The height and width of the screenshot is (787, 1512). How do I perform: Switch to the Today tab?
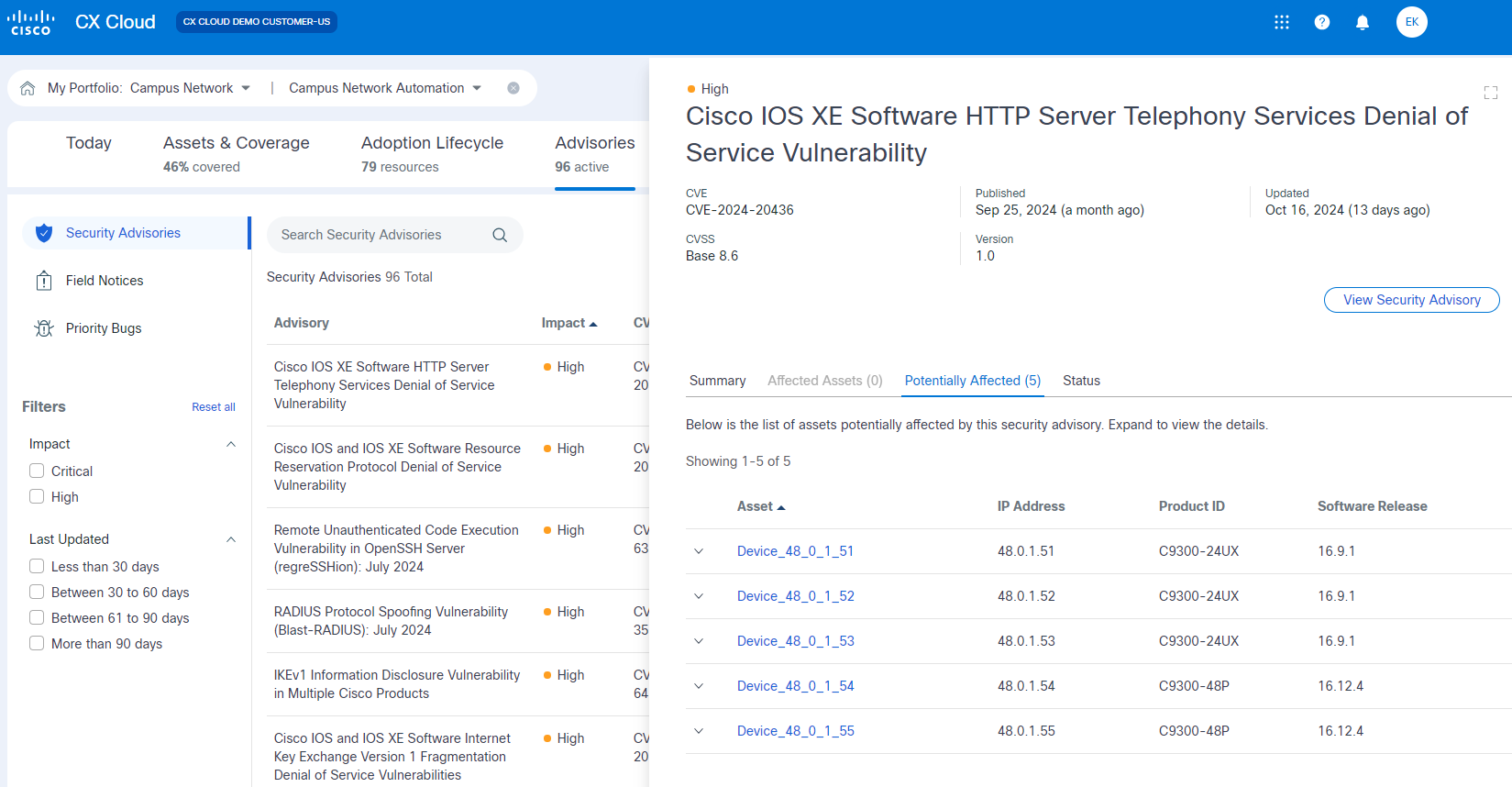click(89, 143)
